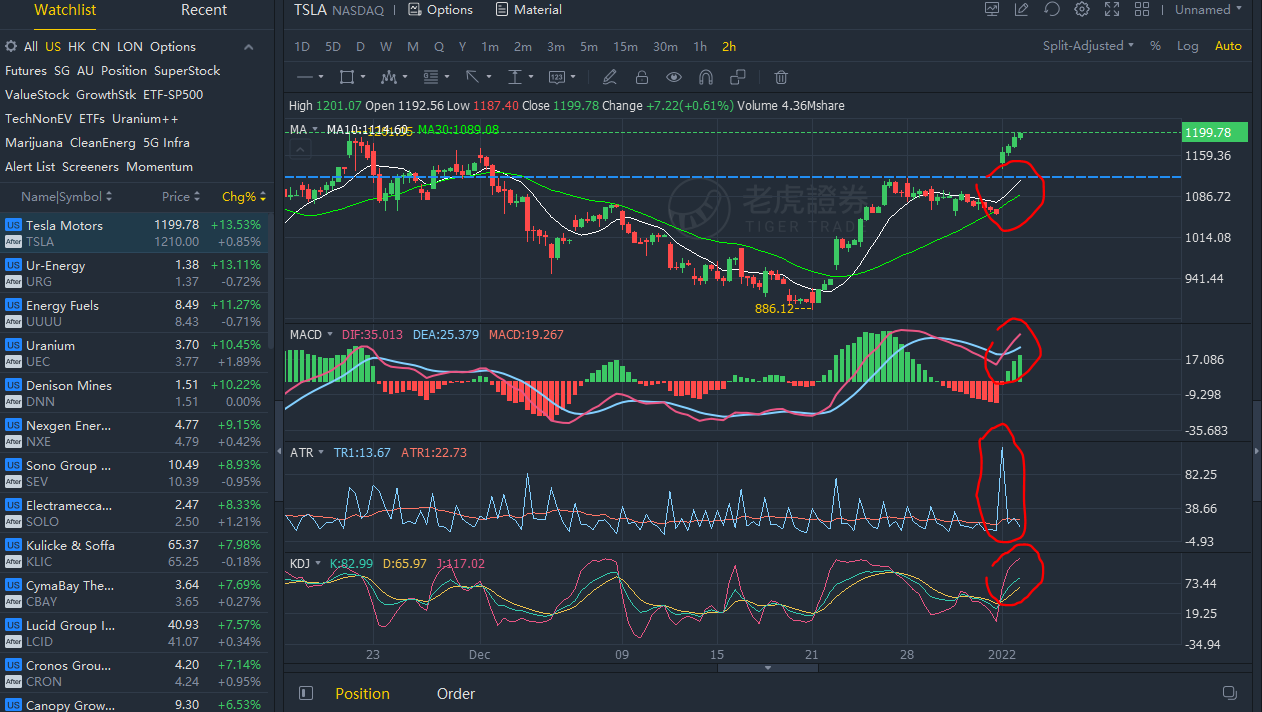This screenshot has width=1262, height=712.
Task: Refresh the chart with the reload icon
Action: [x=1051, y=9]
